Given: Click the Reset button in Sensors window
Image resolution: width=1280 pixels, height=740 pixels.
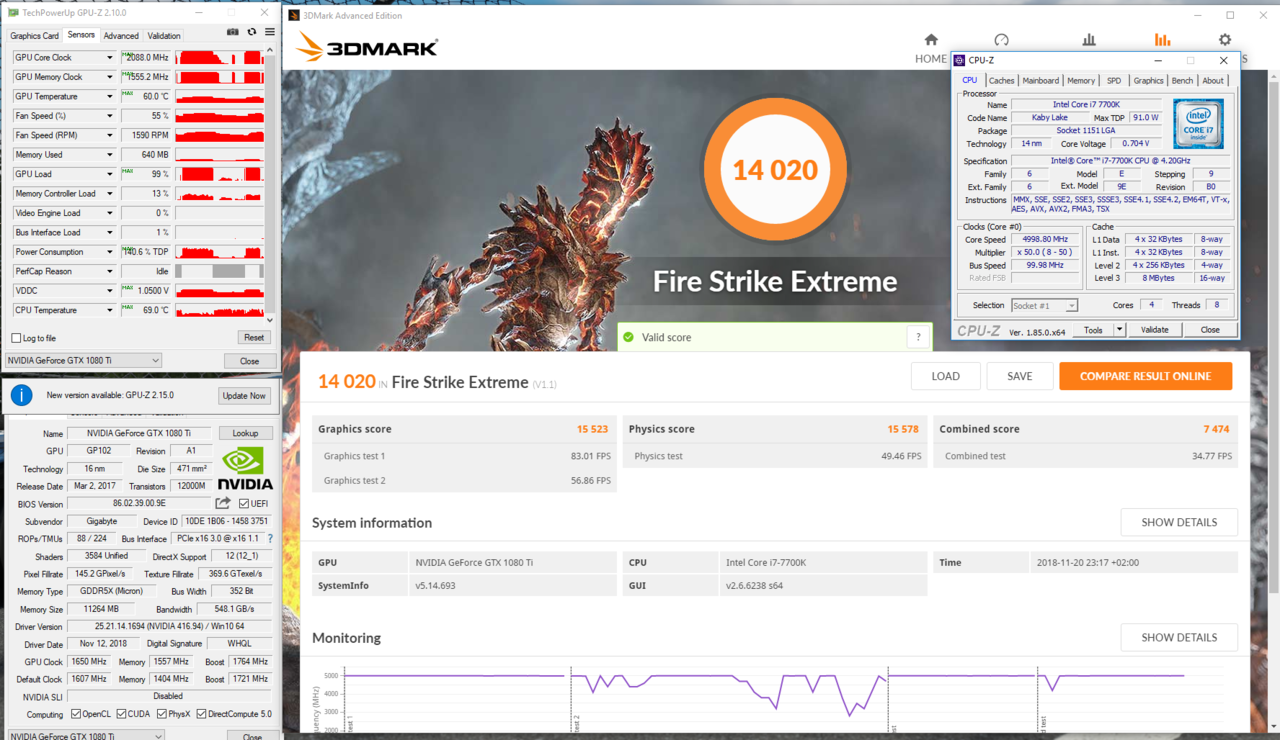Looking at the screenshot, I should coord(254,338).
